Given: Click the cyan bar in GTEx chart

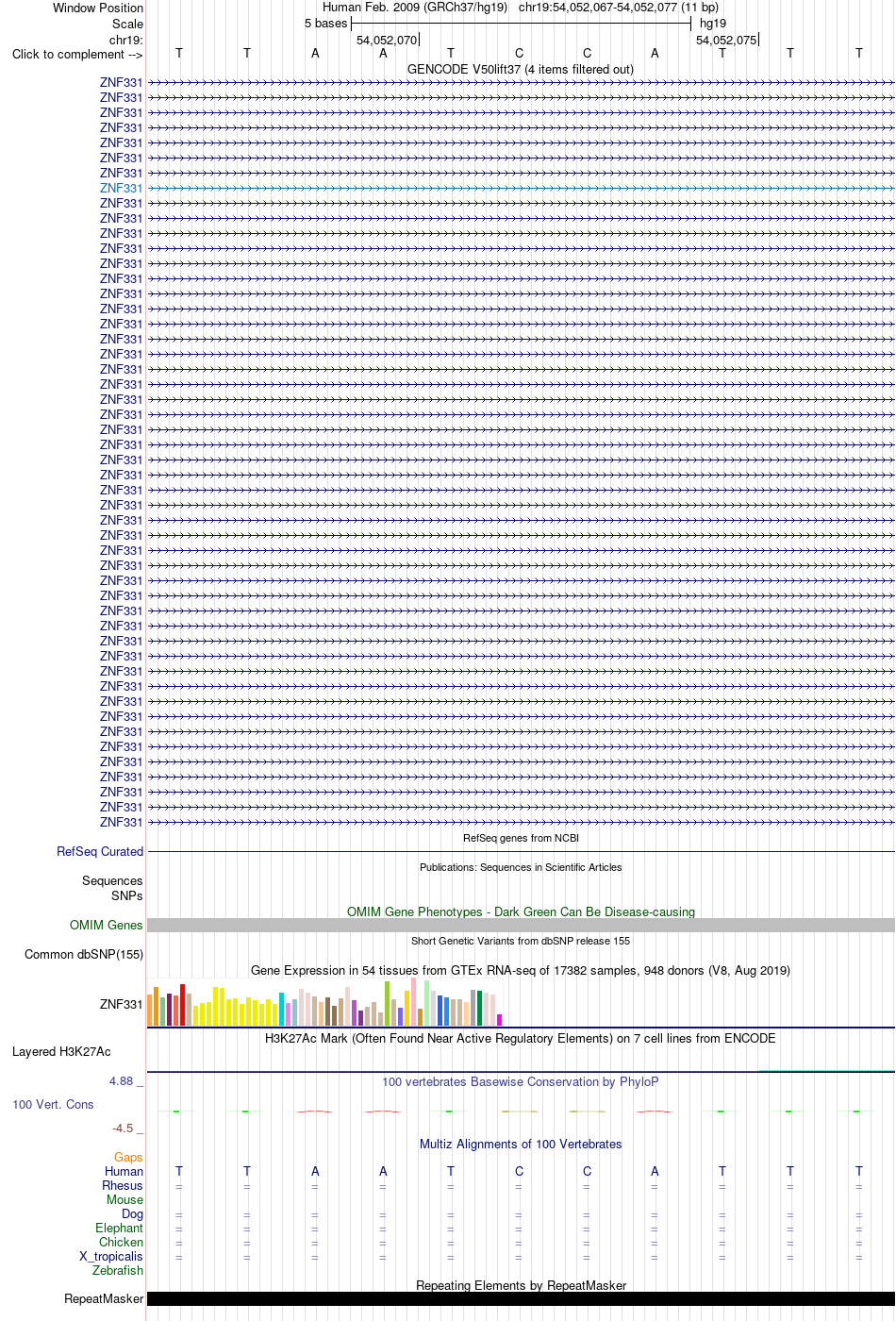Looking at the screenshot, I should coord(282,1010).
